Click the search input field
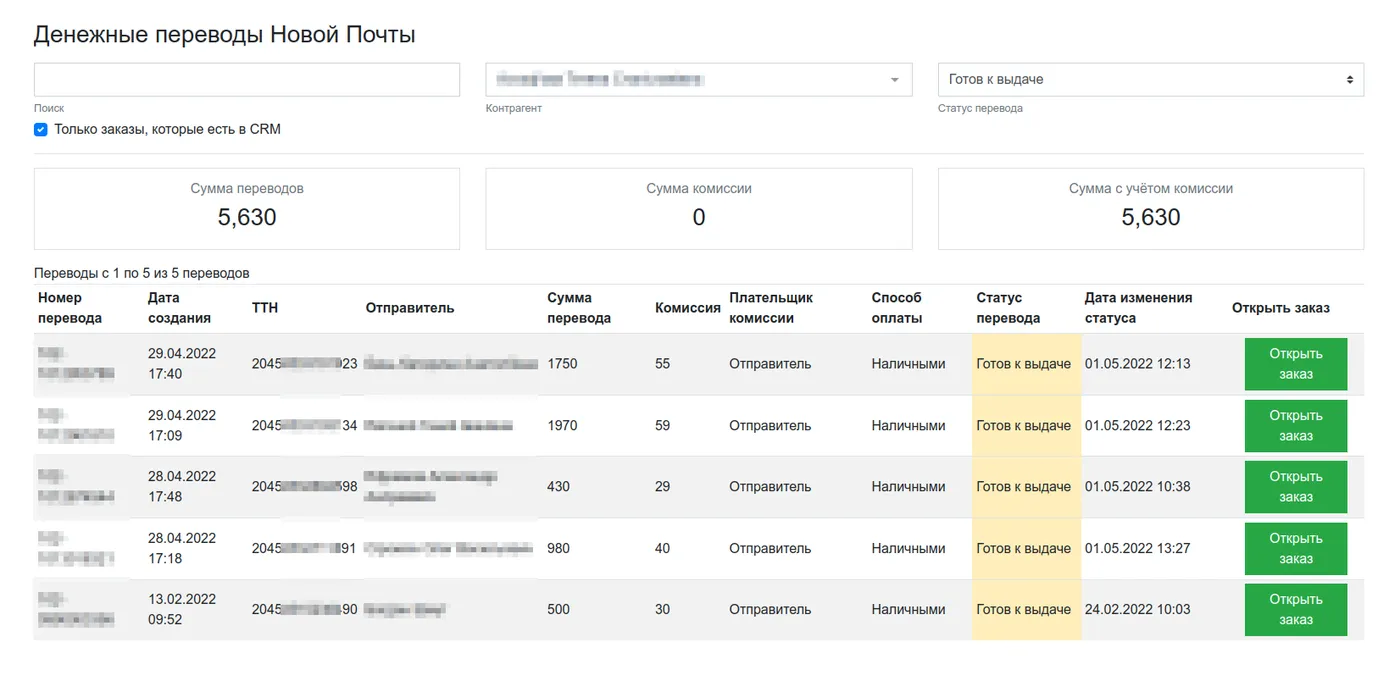The image size is (1400, 681). click(247, 80)
